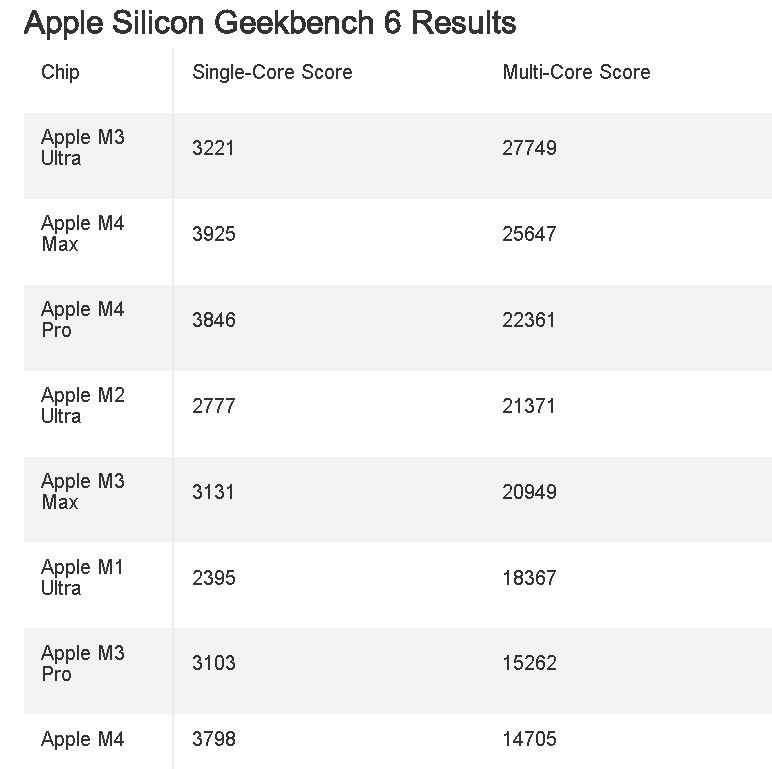
Task: Click the Multi-Core Score column header
Action: 577,72
